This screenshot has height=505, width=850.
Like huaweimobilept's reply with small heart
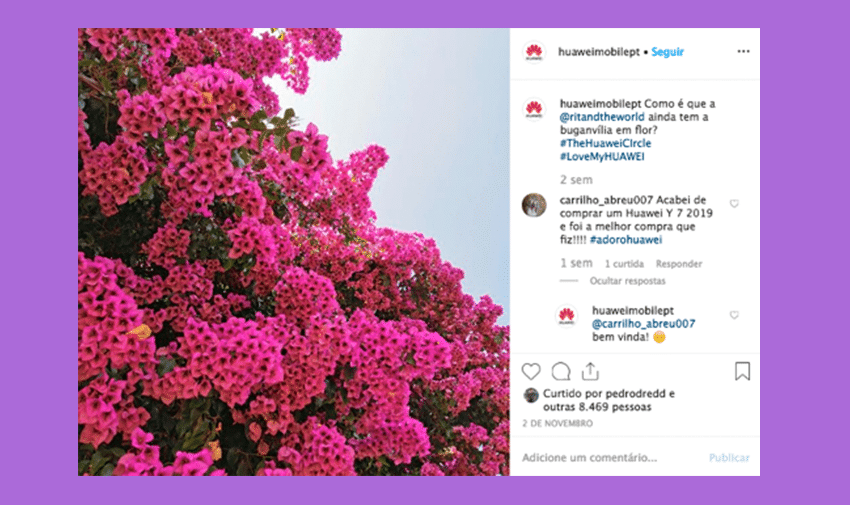coord(734,315)
